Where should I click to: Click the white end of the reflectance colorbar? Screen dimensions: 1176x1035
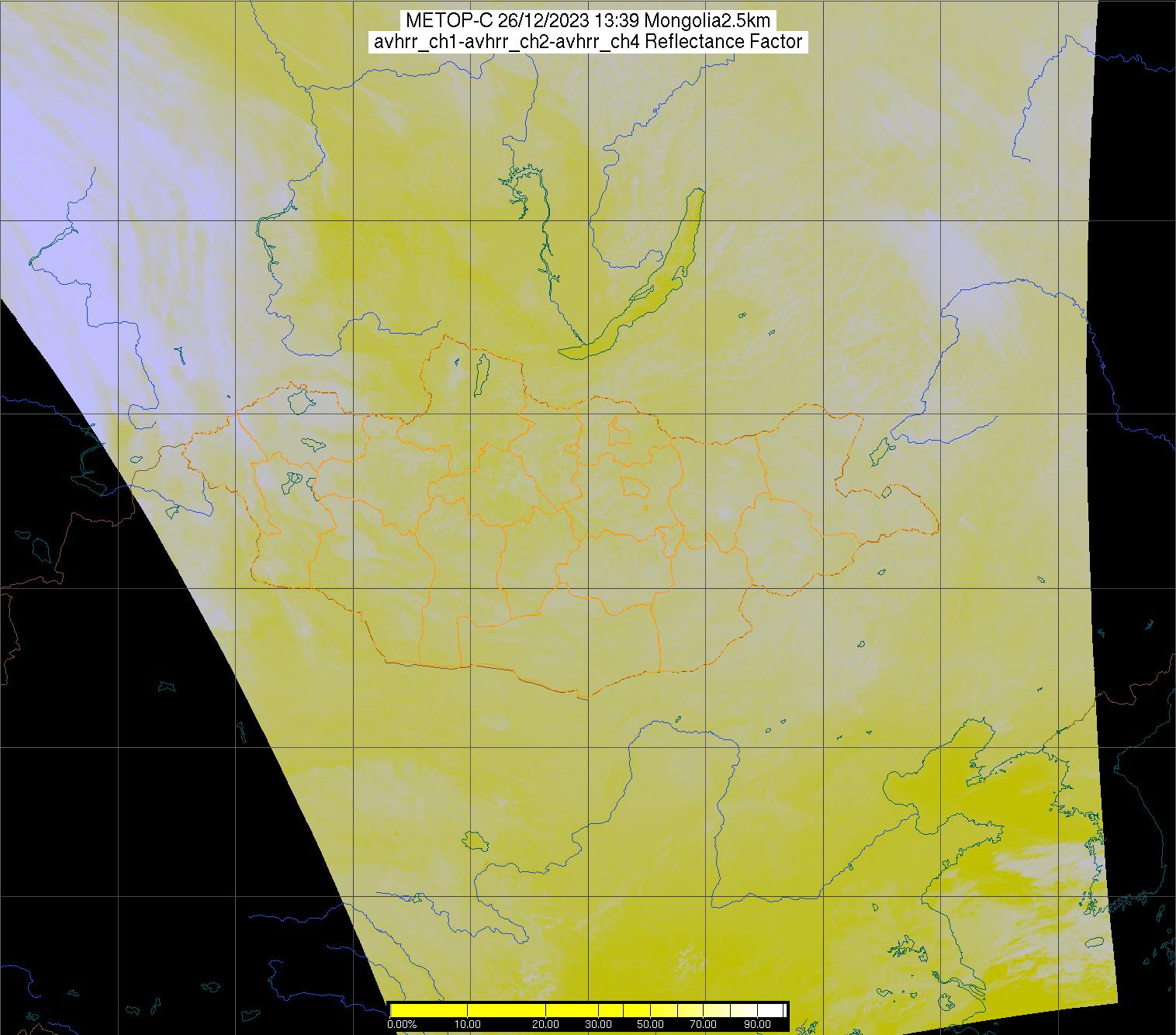point(771,1010)
